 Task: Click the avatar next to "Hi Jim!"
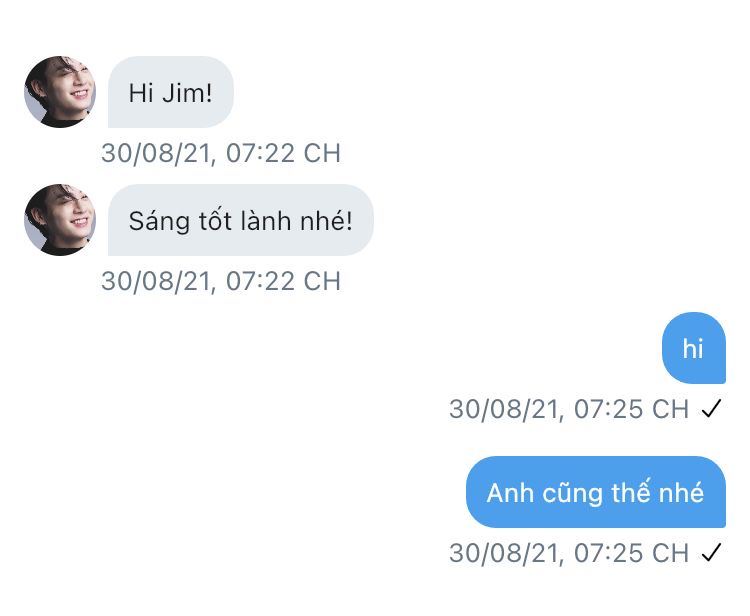[60, 92]
